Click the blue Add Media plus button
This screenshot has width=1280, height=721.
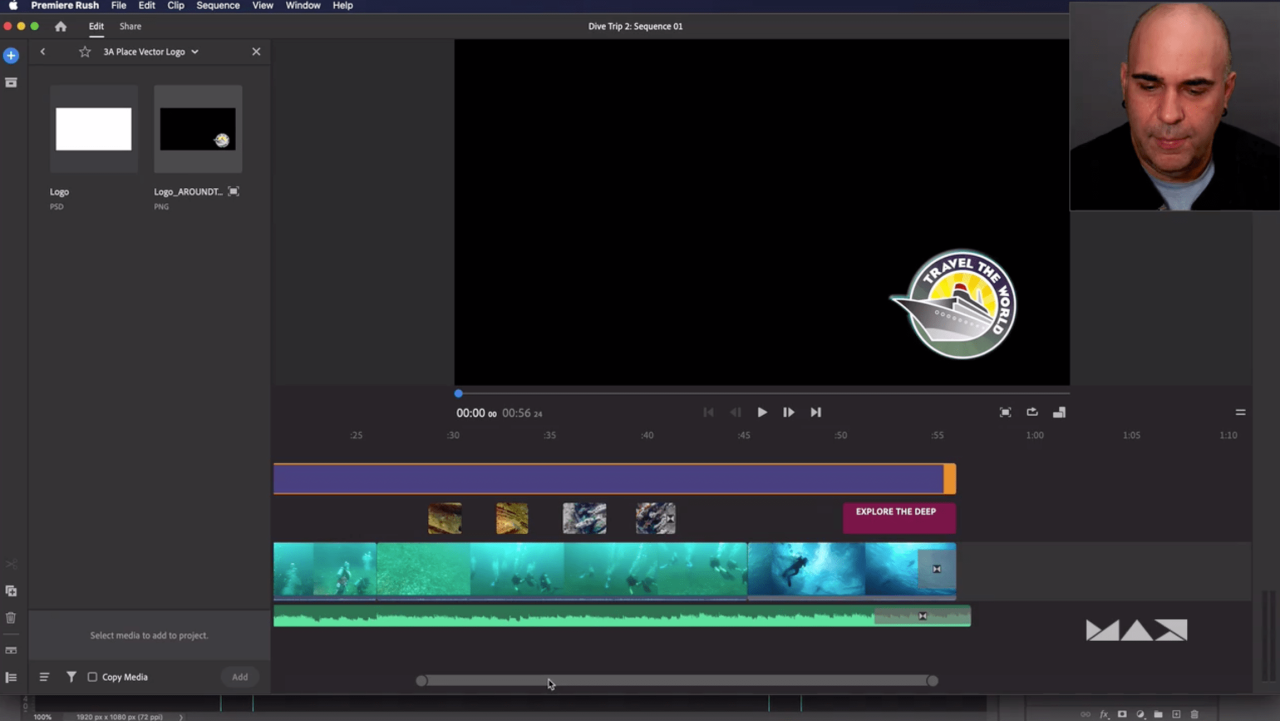[x=11, y=55]
